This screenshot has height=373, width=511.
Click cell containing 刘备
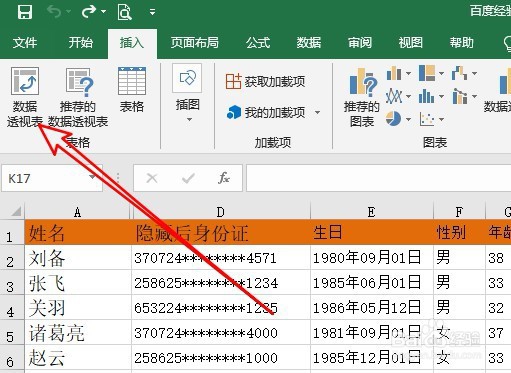click(x=78, y=258)
